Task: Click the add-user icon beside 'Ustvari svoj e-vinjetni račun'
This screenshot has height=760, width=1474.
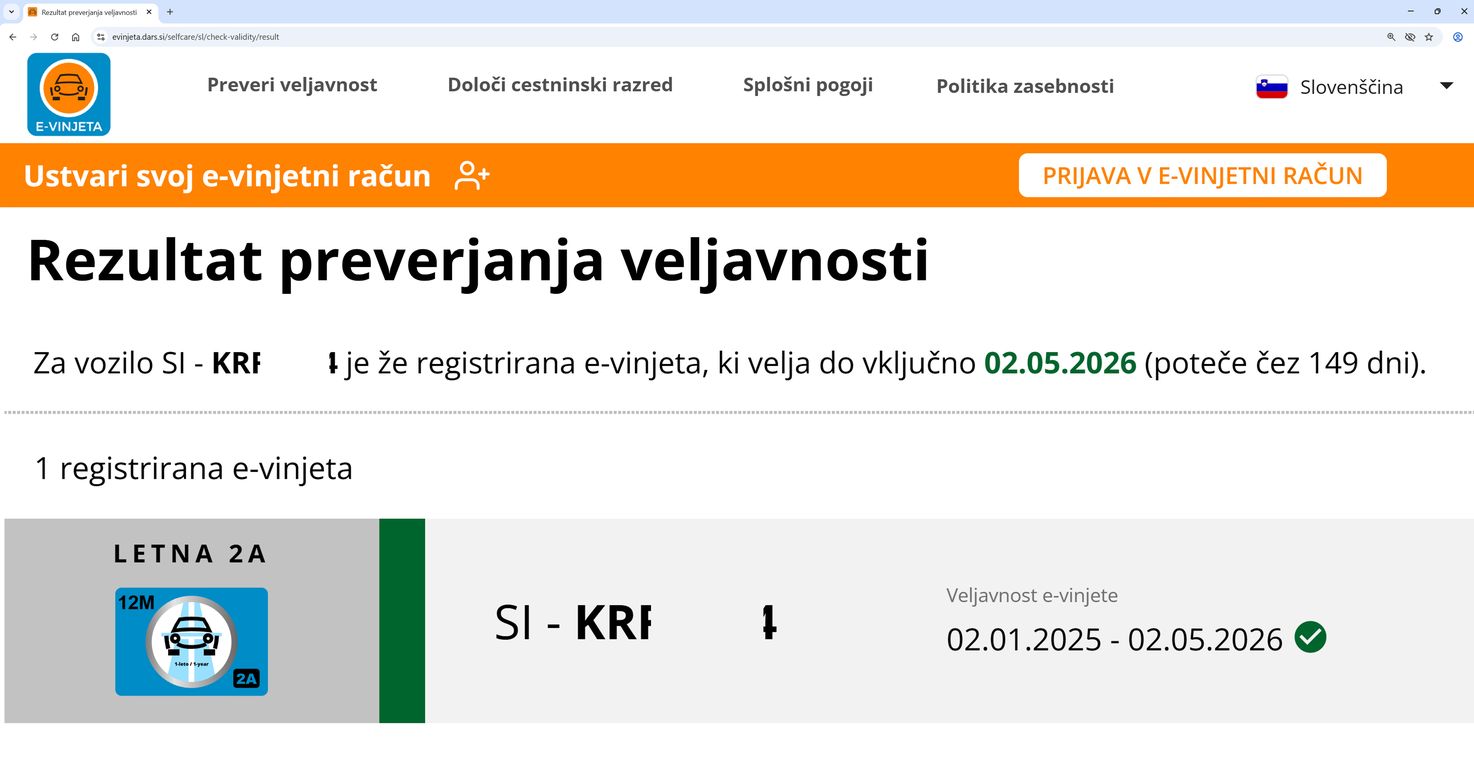Action: (x=472, y=176)
